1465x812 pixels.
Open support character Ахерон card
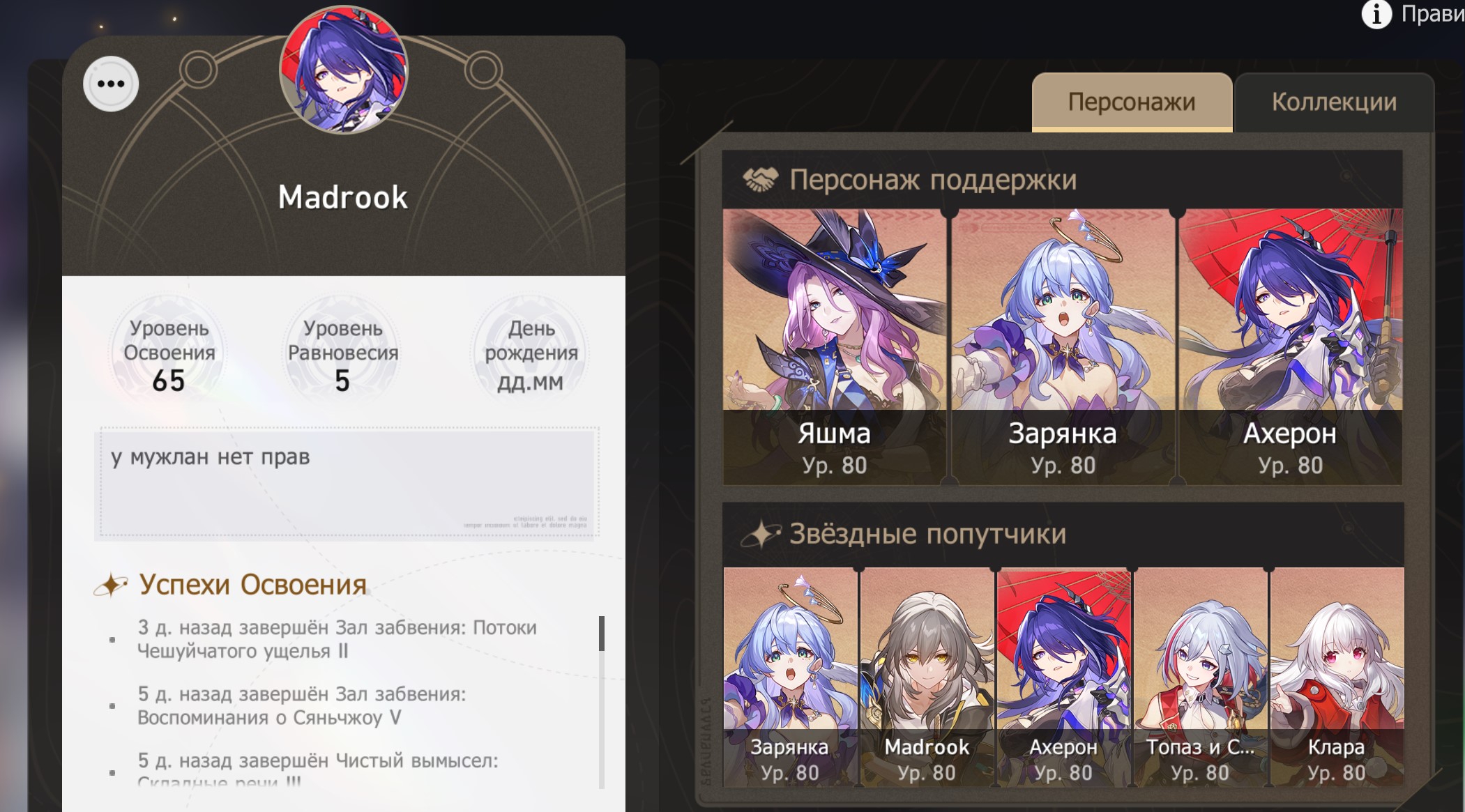[x=1290, y=346]
